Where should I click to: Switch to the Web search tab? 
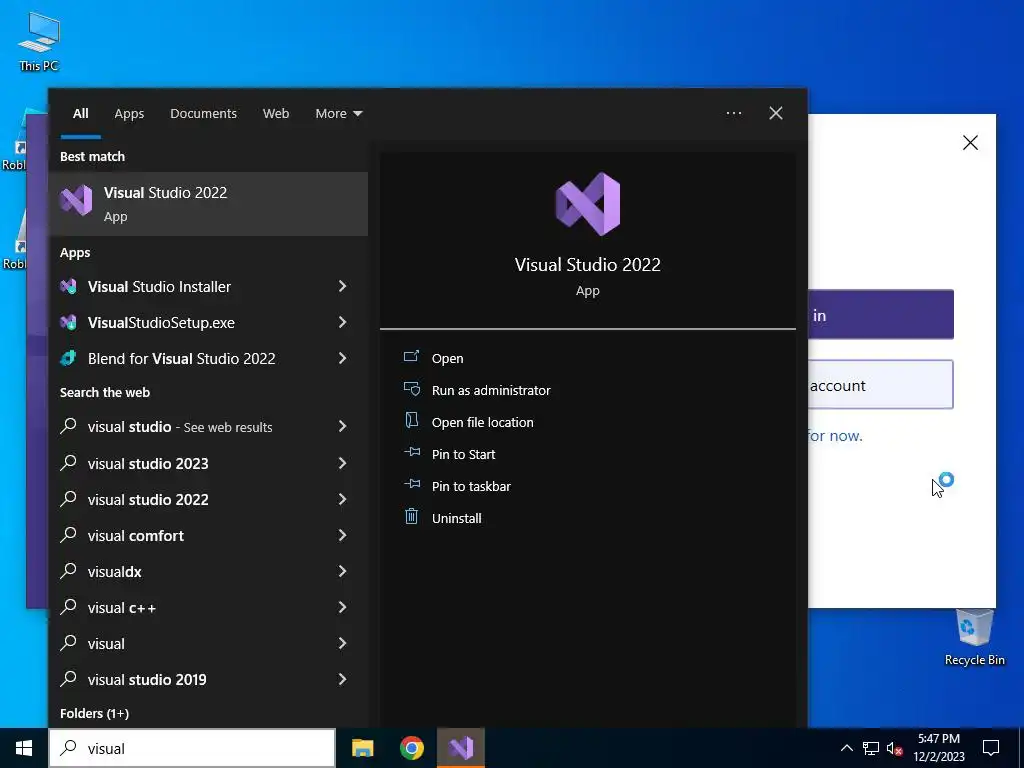pos(276,113)
